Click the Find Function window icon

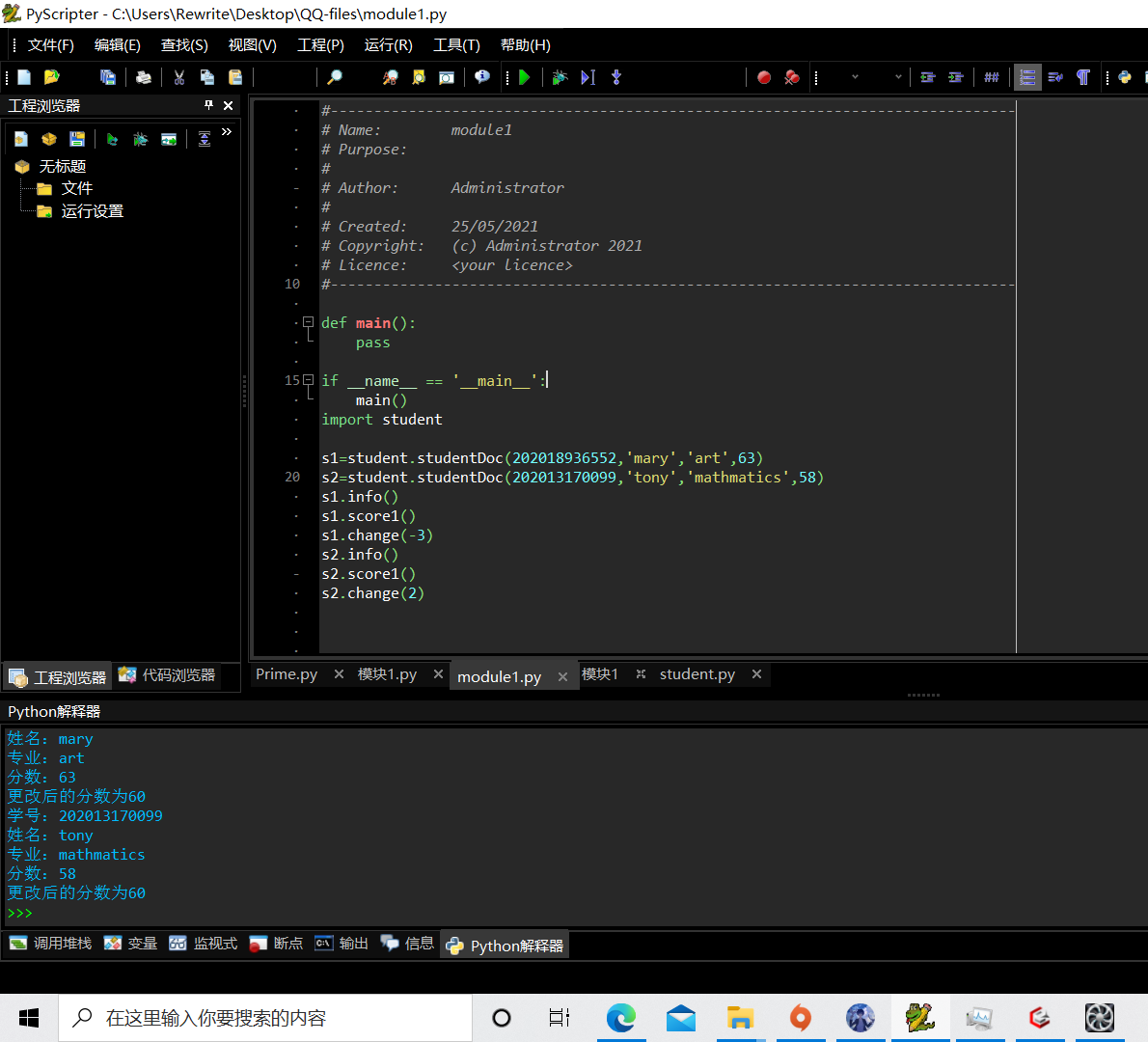coord(447,77)
